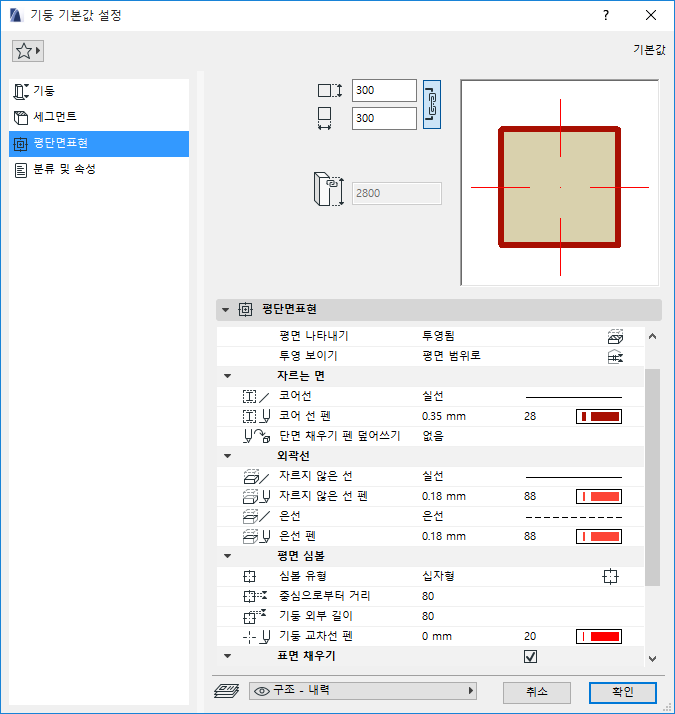Click the 0.35 mm pen weight
This screenshot has width=675, height=714.
[x=444, y=416]
